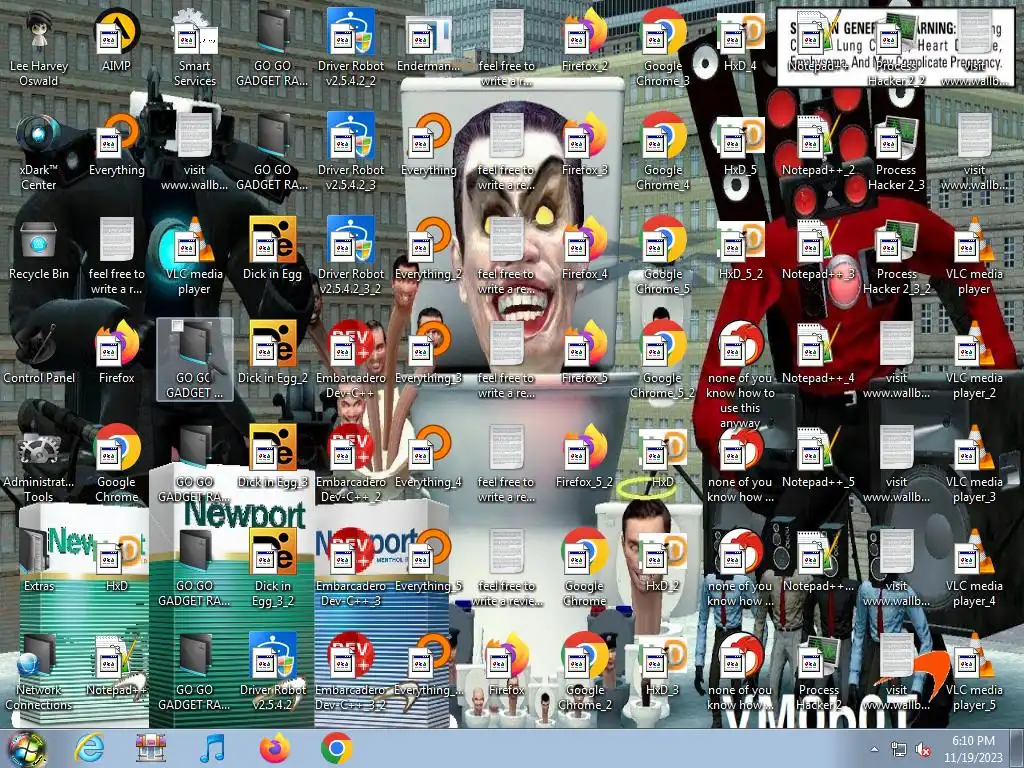Viewport: 1024px width, 768px height.
Task: Select the Notepad++_2 shortcut
Action: 818,144
